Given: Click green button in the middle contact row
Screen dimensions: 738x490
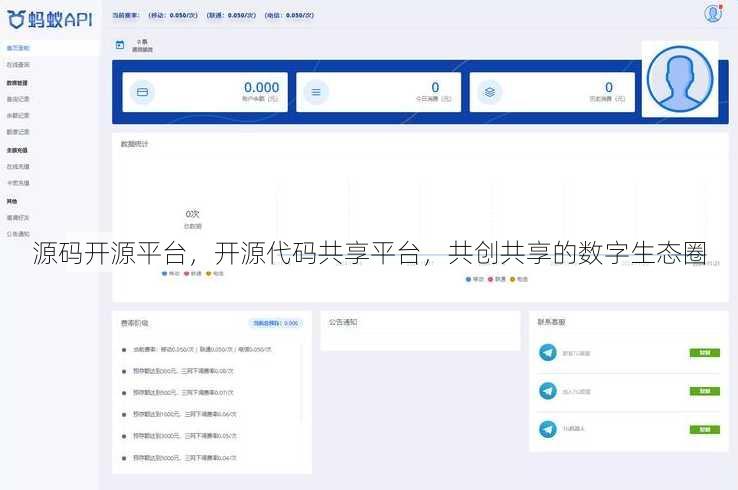Looking at the screenshot, I should [x=705, y=391].
